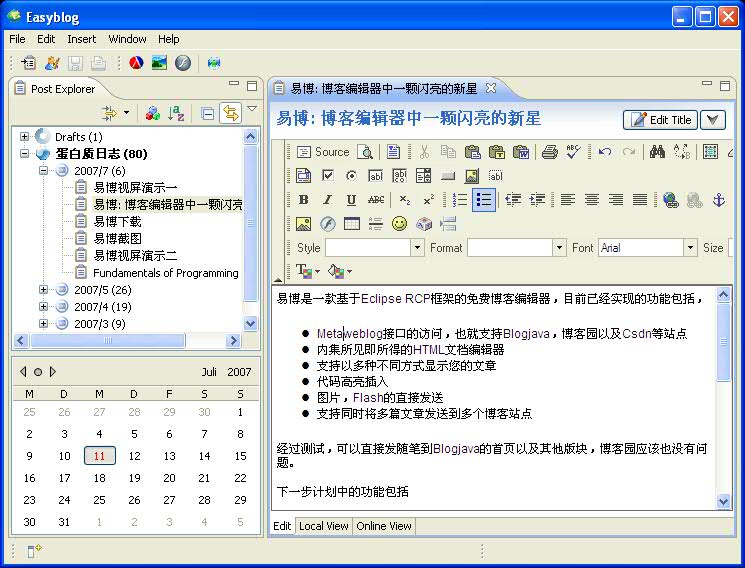The height and width of the screenshot is (568, 745).
Task: Apply Italic formatting
Action: coord(327,200)
